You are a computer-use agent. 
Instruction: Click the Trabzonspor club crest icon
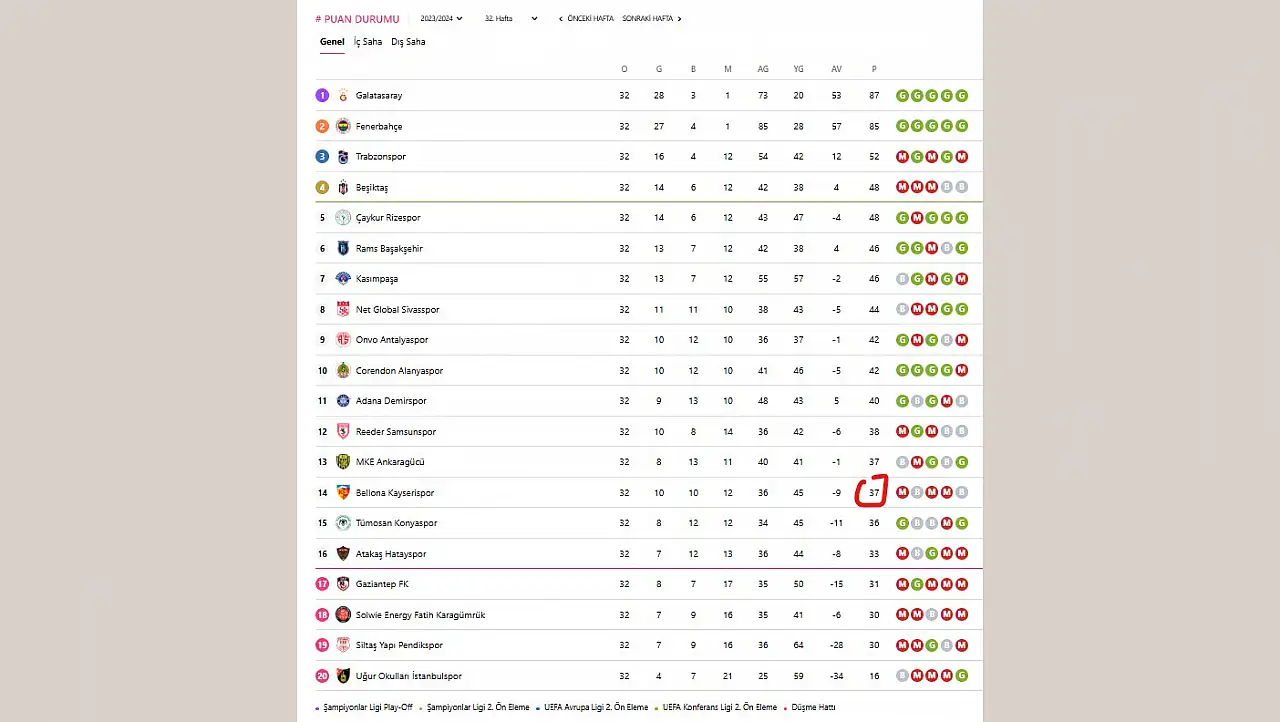(x=343, y=157)
